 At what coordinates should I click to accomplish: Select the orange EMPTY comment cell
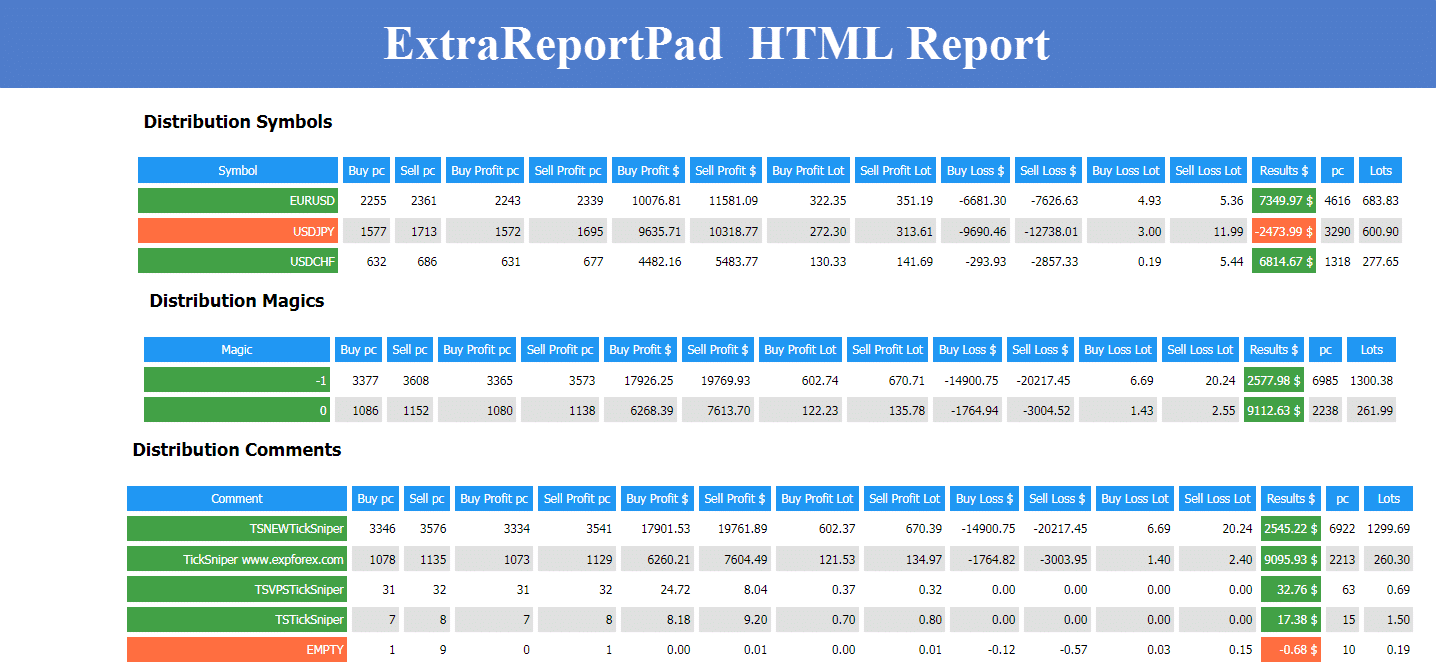[x=237, y=650]
